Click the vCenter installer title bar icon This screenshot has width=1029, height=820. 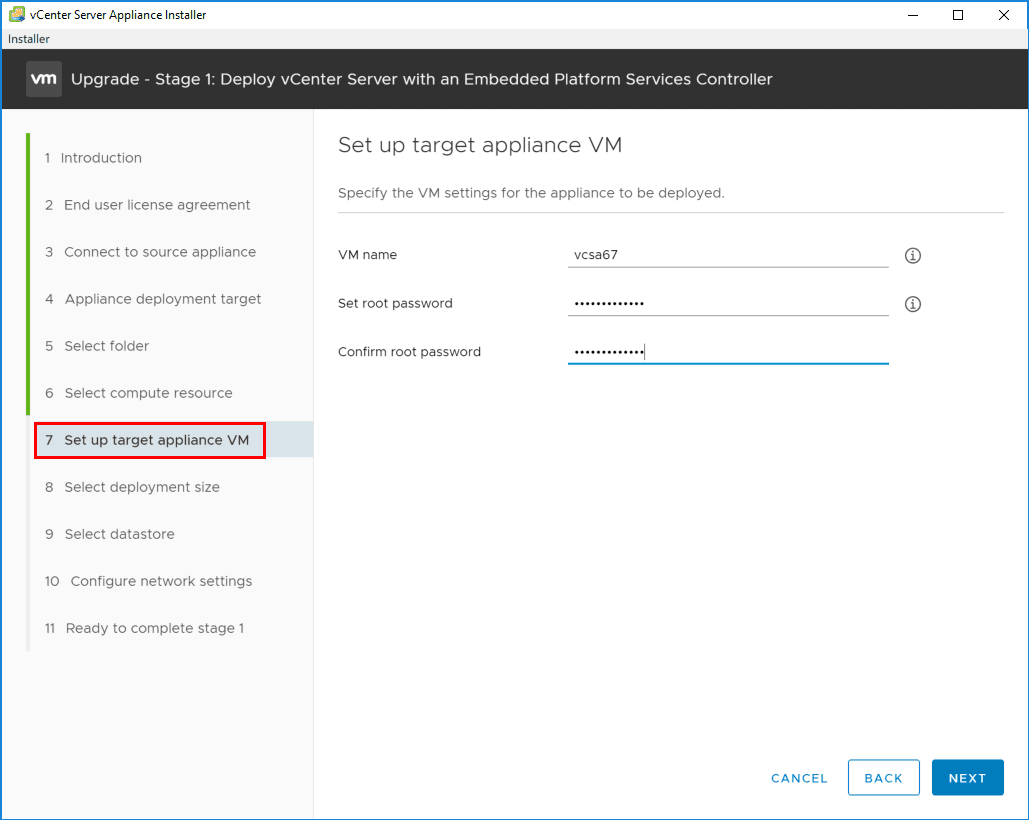16,15
